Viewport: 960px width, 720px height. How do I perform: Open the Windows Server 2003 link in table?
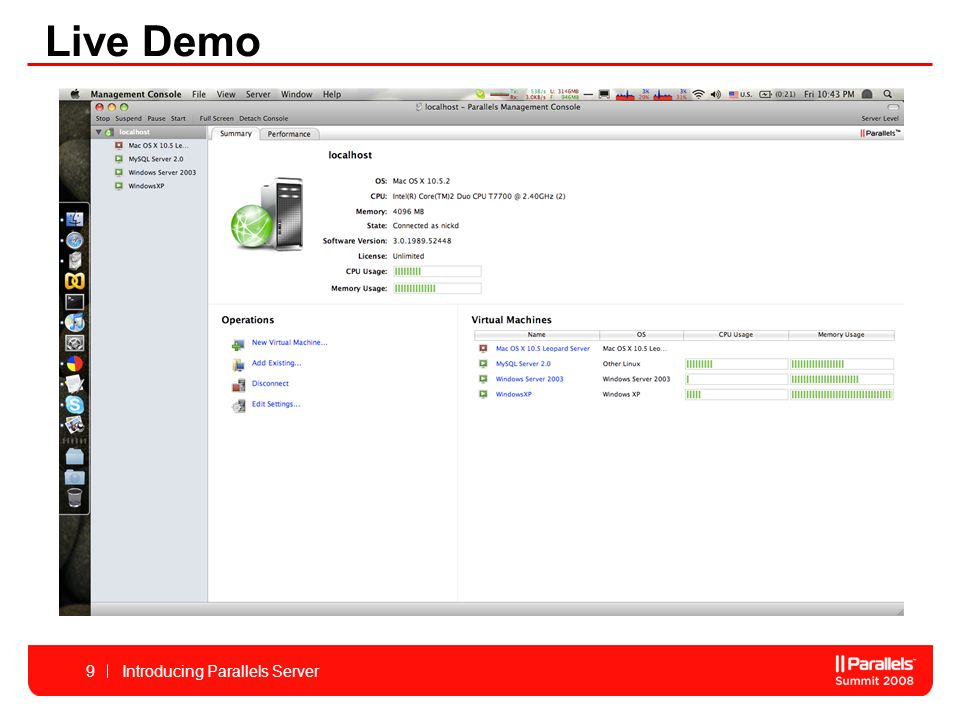[530, 379]
